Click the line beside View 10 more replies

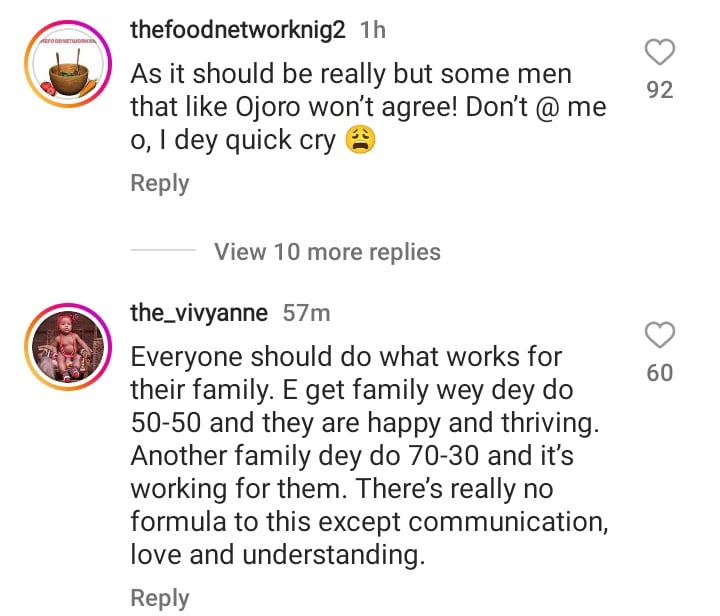pos(162,251)
